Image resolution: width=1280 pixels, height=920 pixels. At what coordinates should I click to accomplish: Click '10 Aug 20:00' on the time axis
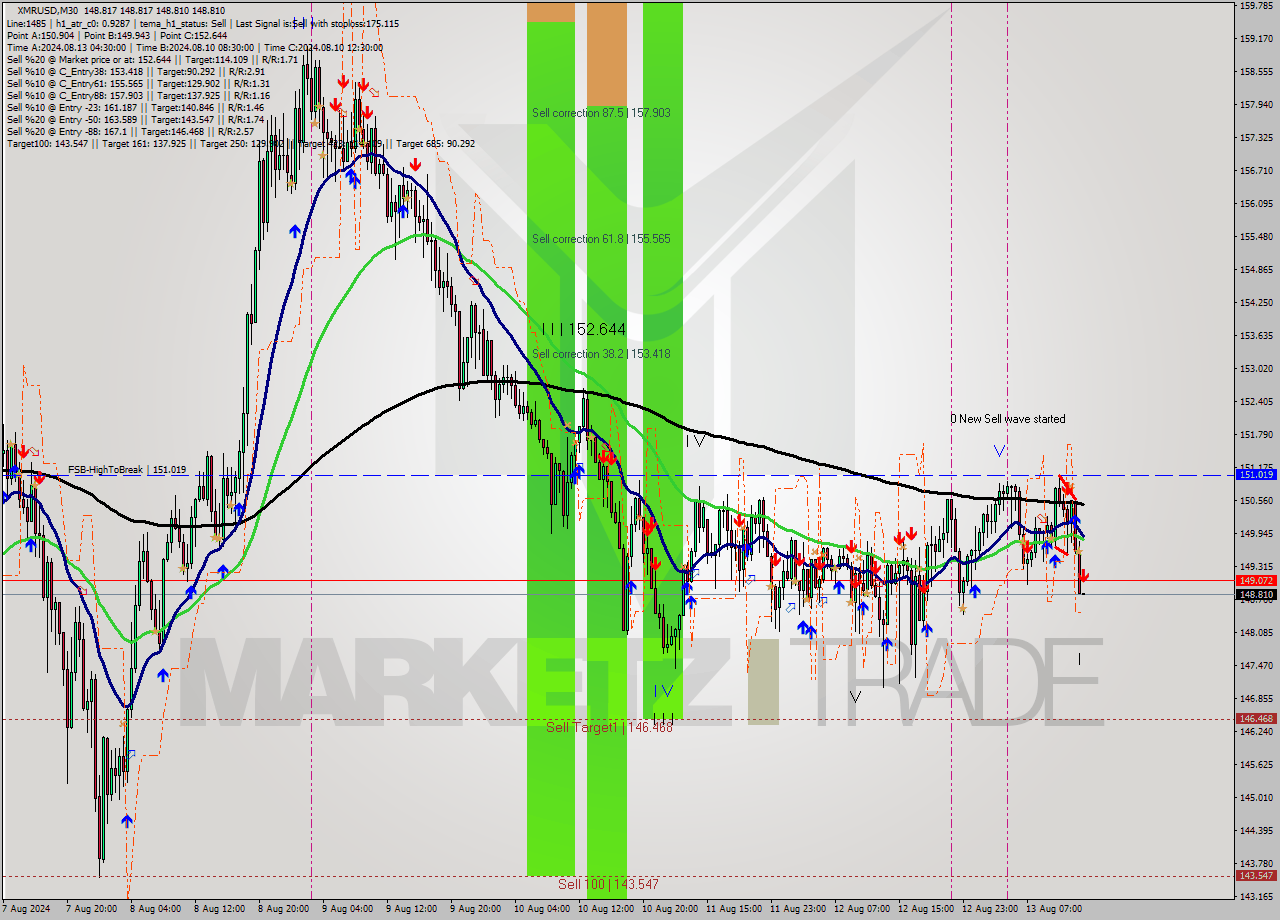click(671, 909)
